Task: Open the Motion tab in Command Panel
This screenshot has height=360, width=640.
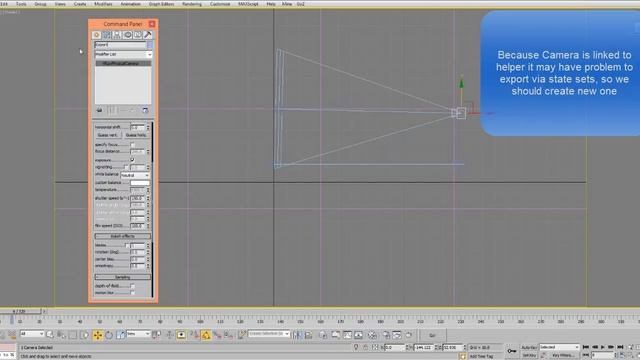Action: pos(127,35)
